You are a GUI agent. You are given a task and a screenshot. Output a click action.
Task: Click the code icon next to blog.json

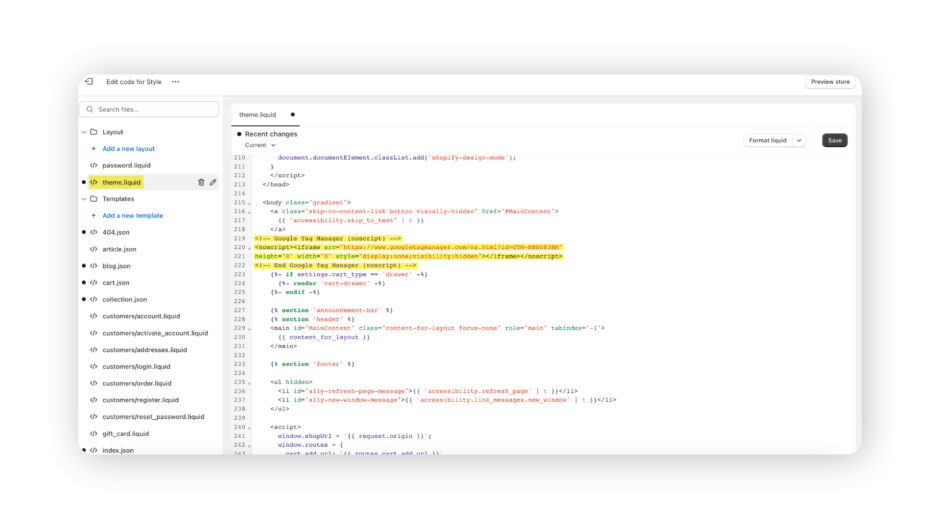point(94,266)
